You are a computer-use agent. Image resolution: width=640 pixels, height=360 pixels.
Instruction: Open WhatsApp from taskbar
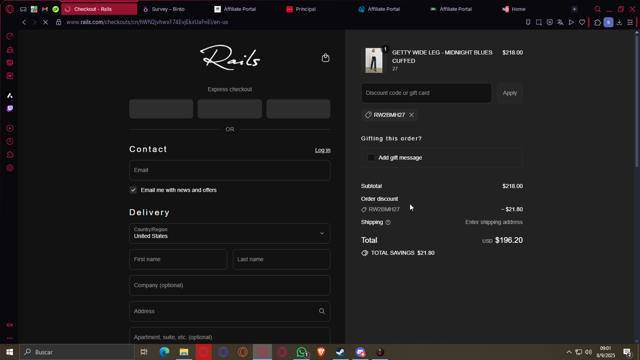click(x=302, y=352)
